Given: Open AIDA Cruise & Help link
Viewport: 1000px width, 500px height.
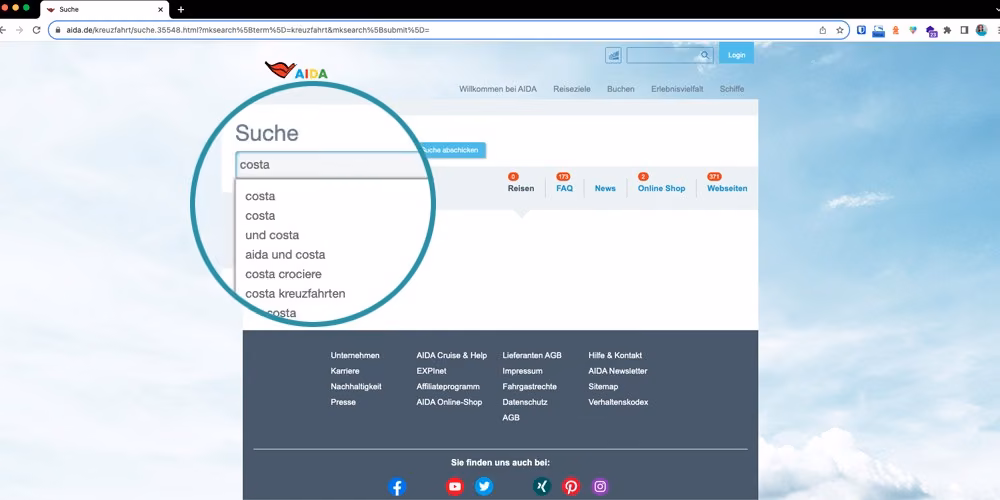Looking at the screenshot, I should pyautogui.click(x=452, y=355).
